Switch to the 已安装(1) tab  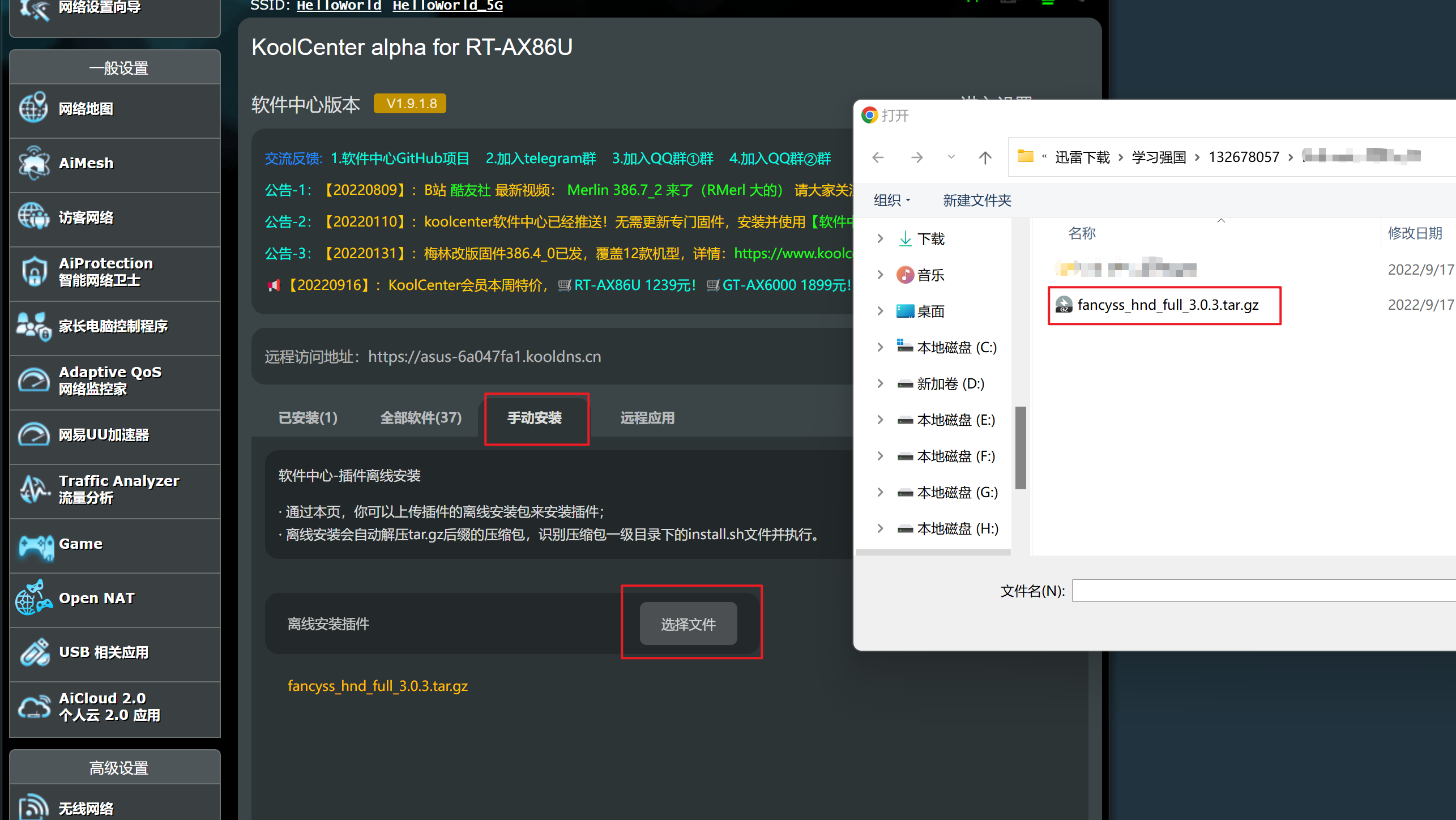(308, 418)
